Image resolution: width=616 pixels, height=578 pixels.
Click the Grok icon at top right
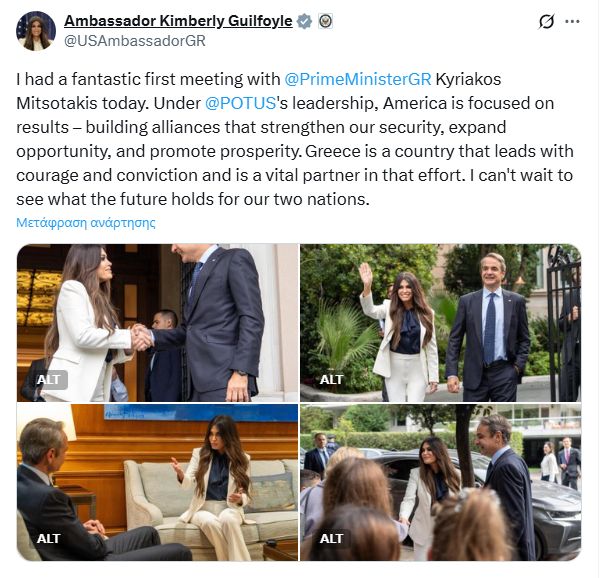[546, 21]
